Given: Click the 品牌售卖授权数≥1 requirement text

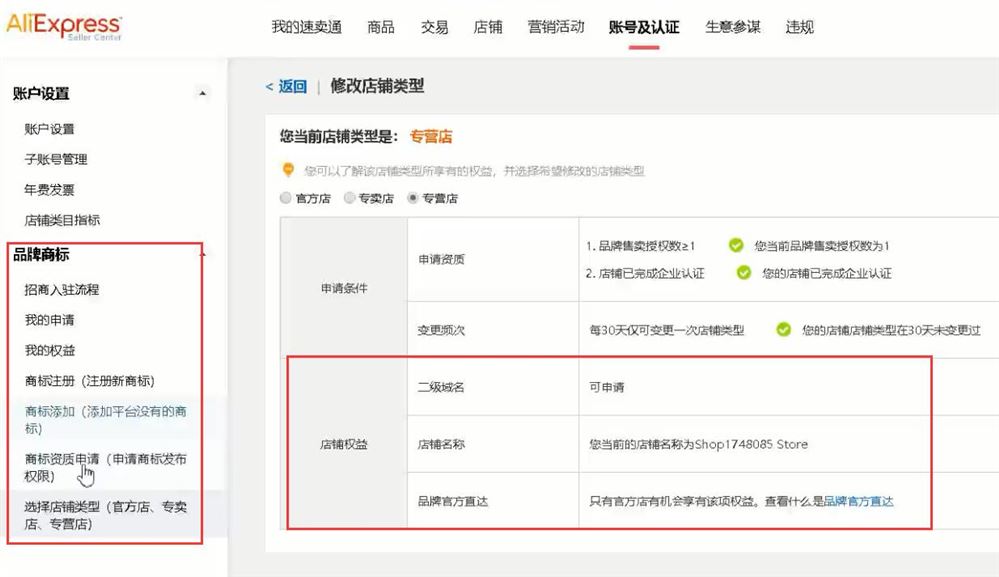Looking at the screenshot, I should pos(640,246).
